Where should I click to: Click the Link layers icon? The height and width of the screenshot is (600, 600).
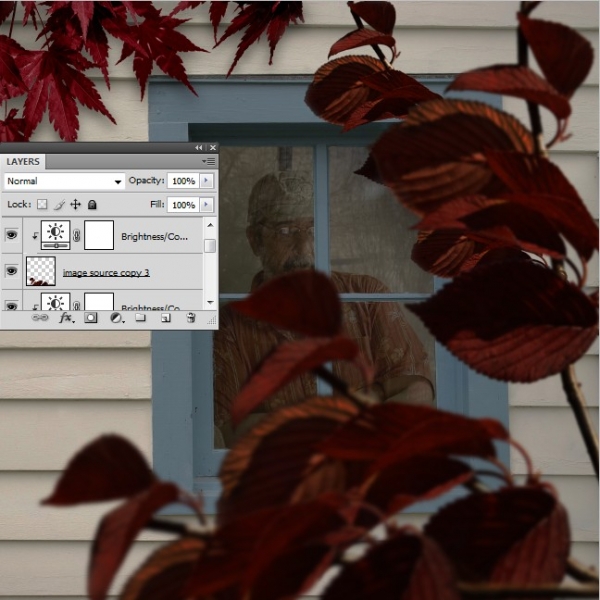click(40, 318)
